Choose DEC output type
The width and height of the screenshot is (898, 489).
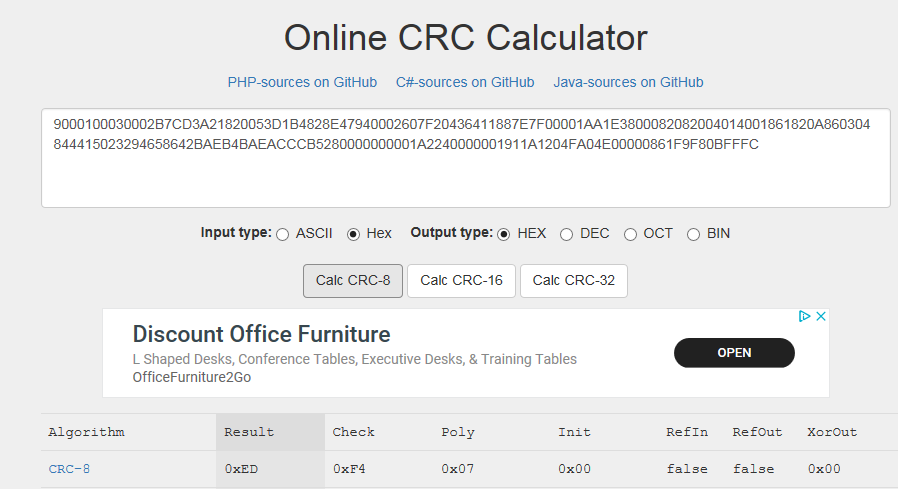[567, 234]
